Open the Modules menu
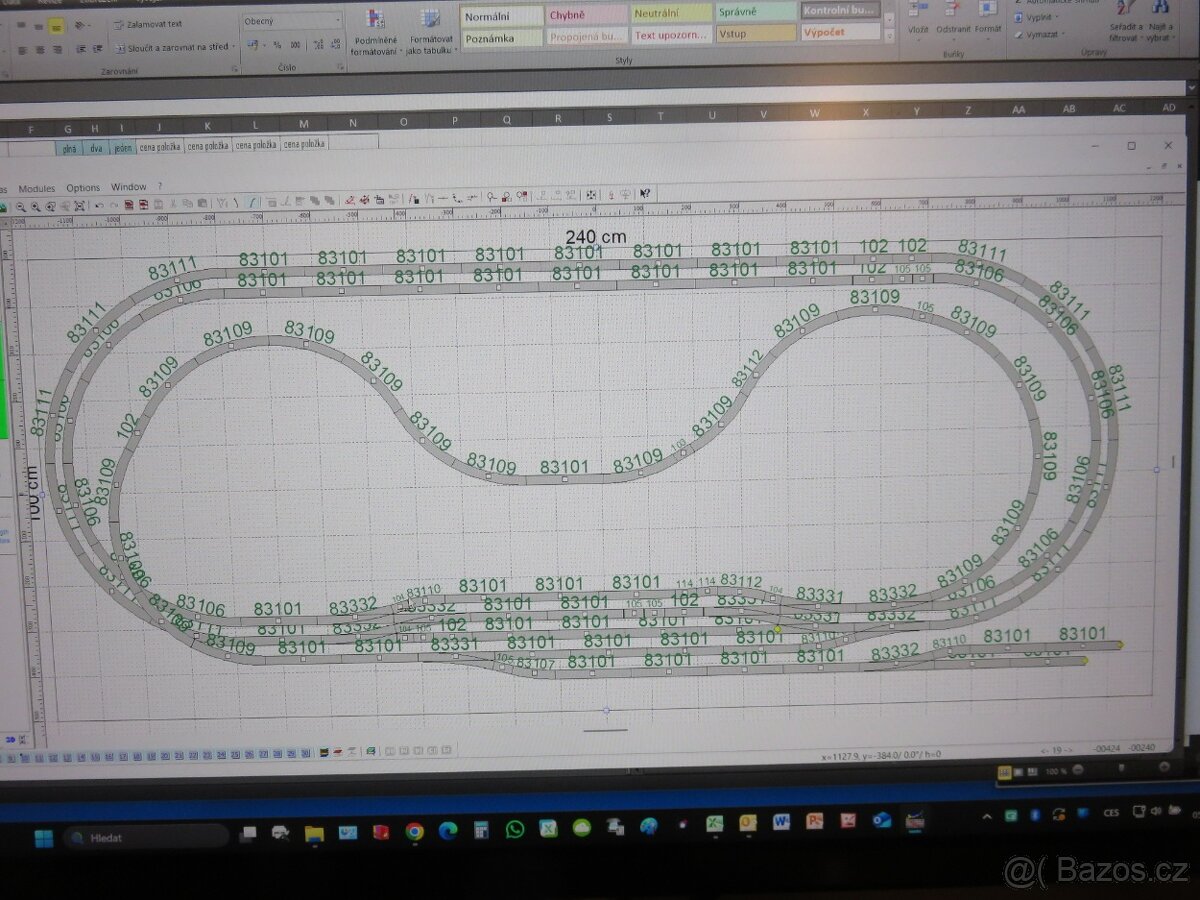The width and height of the screenshot is (1200, 900). [37, 188]
